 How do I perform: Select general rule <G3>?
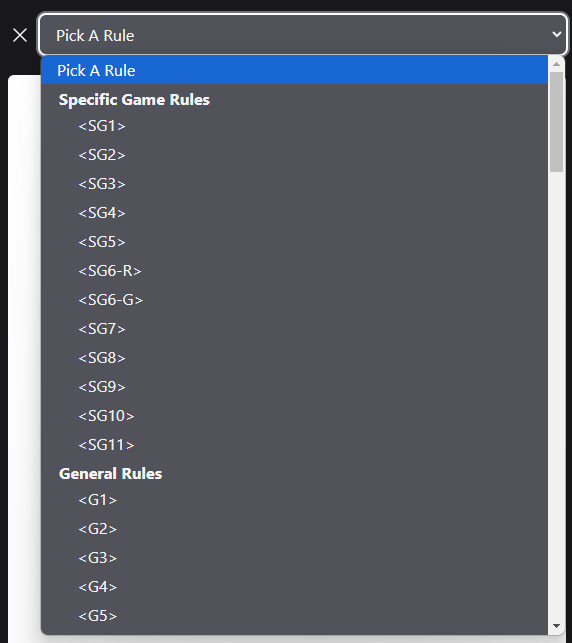click(294, 558)
